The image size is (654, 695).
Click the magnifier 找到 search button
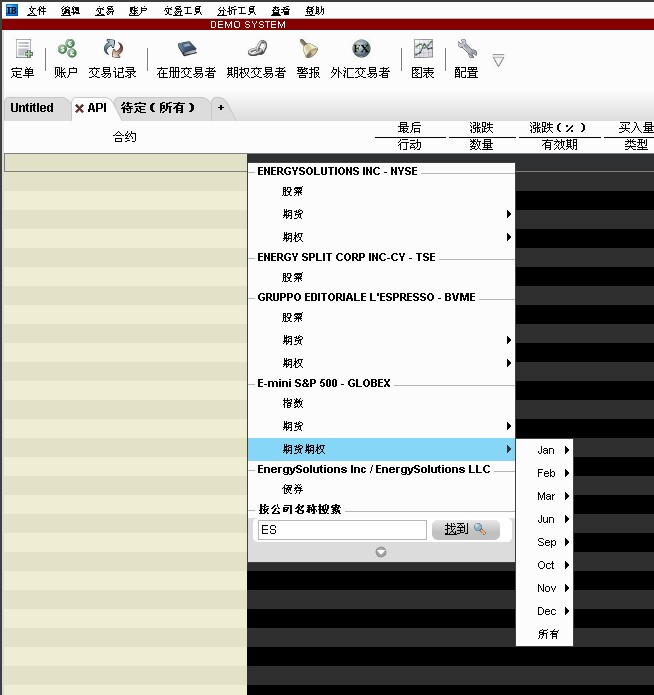(x=466, y=529)
